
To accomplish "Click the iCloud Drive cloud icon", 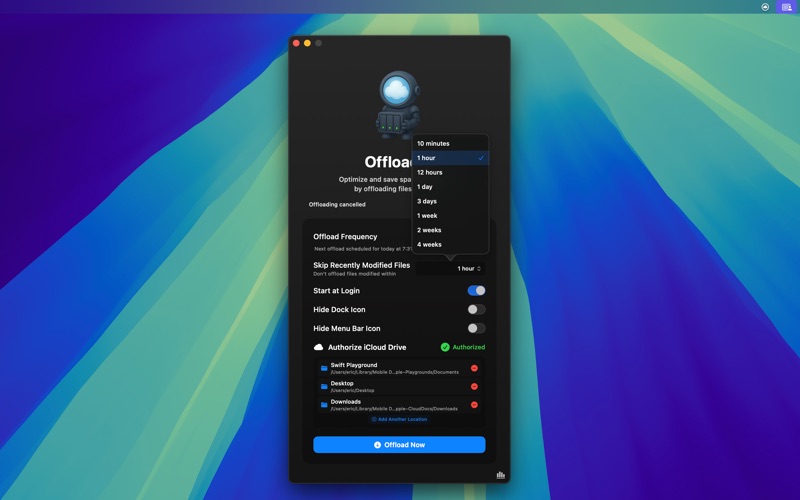I will 318,347.
